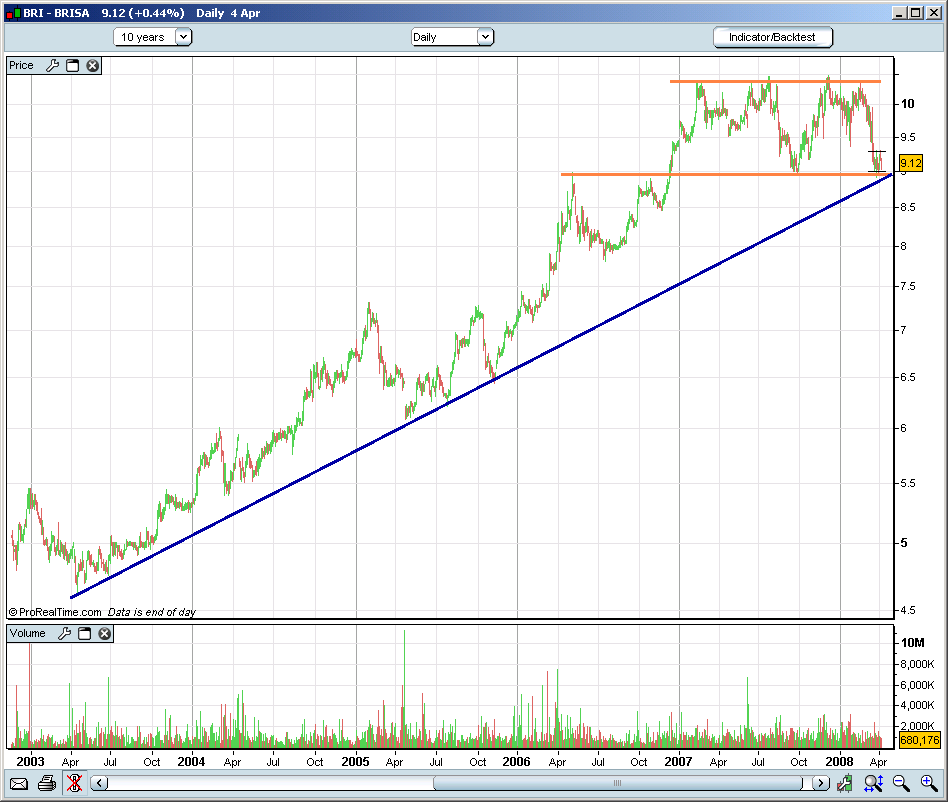
Task: Expand the 10 years dropdown arrow
Action: (x=183, y=37)
